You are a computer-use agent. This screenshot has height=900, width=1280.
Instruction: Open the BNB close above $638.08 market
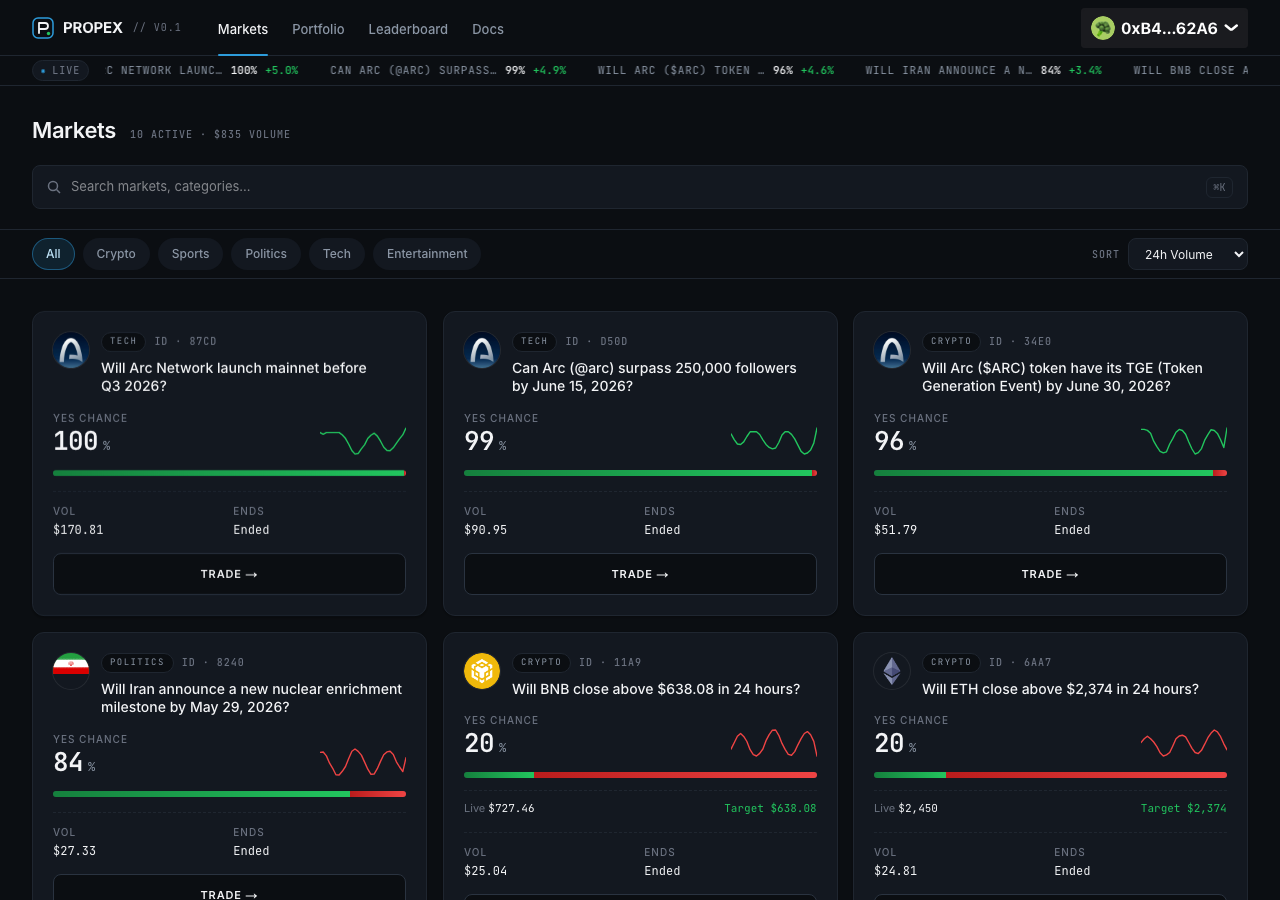(x=656, y=689)
